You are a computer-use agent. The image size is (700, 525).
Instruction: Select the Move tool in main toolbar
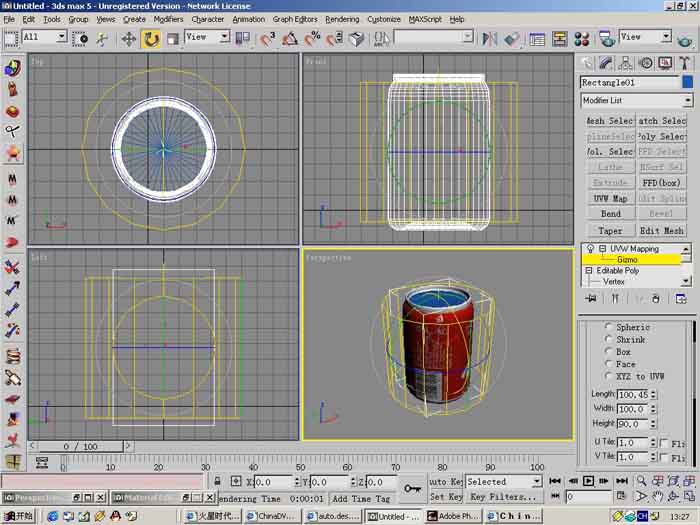point(129,39)
